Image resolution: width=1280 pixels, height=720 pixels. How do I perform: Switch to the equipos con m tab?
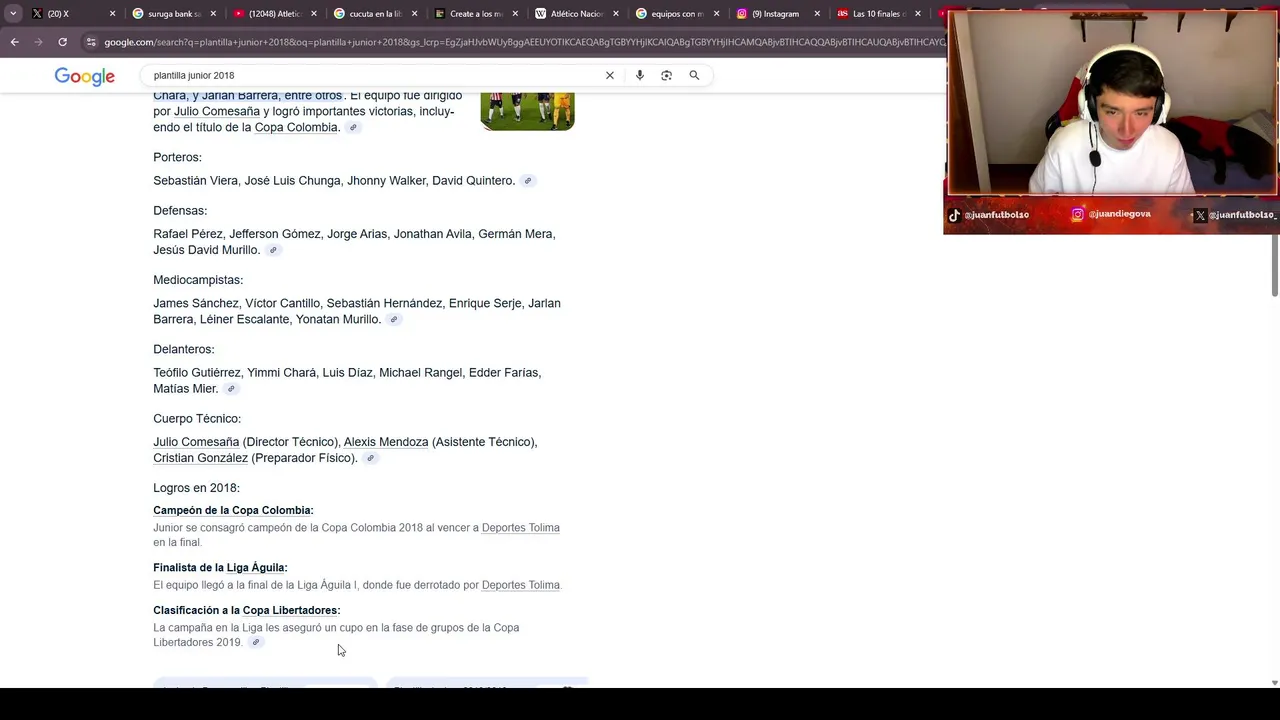coord(678,14)
